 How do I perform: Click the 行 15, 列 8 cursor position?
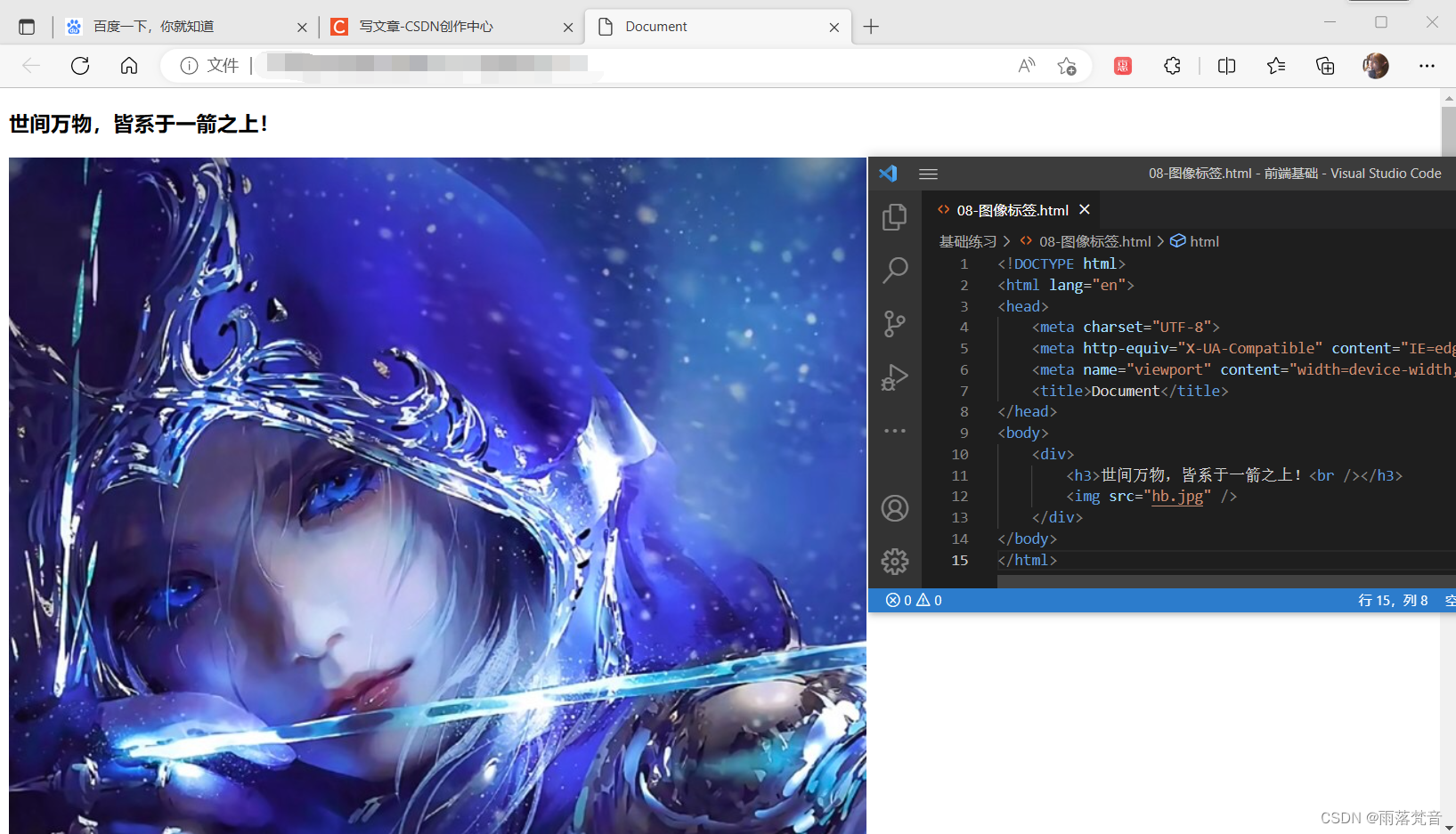pyautogui.click(x=1392, y=601)
